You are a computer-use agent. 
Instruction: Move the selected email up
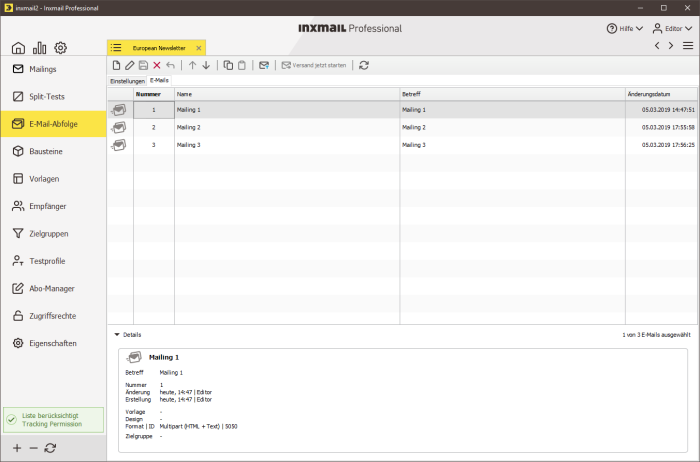(192, 65)
